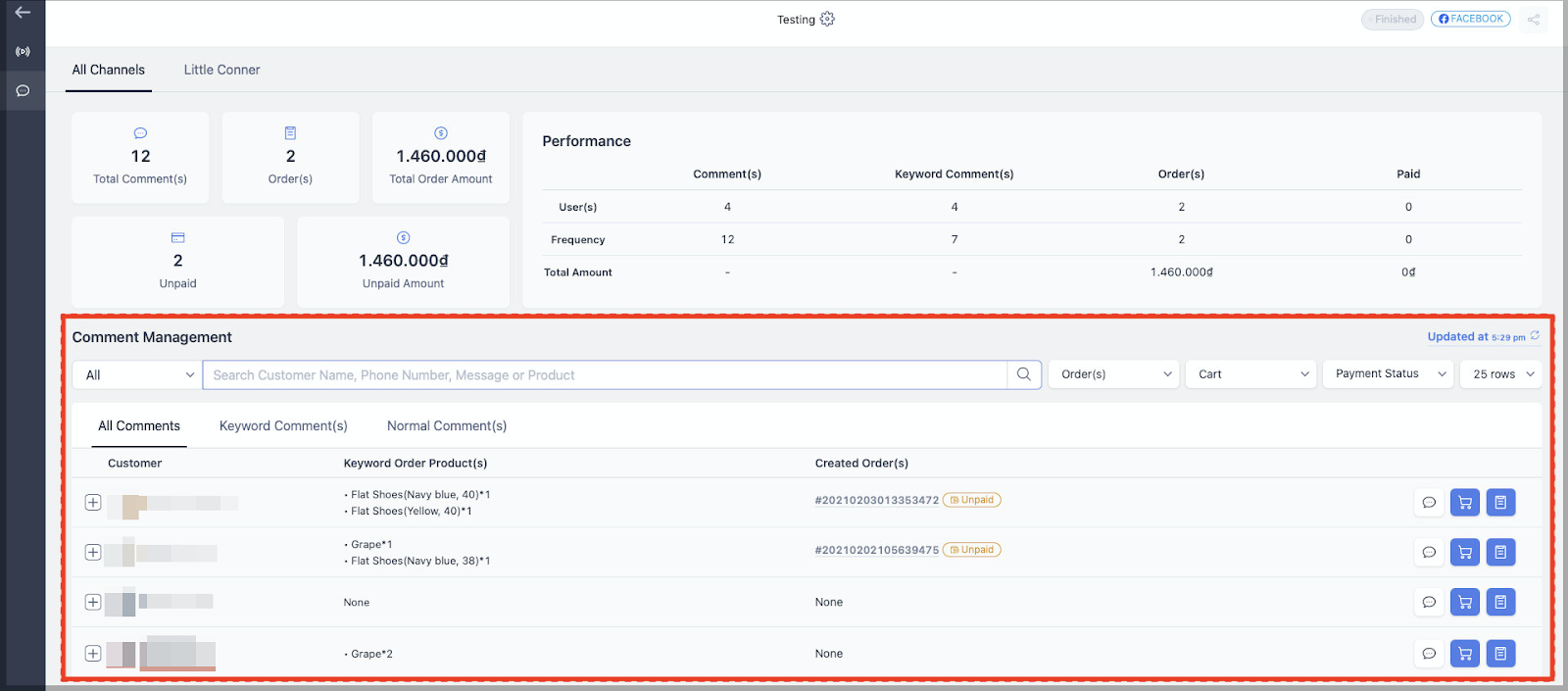Click the FACEBOOK badge button
The height and width of the screenshot is (691, 1568).
(1470, 20)
